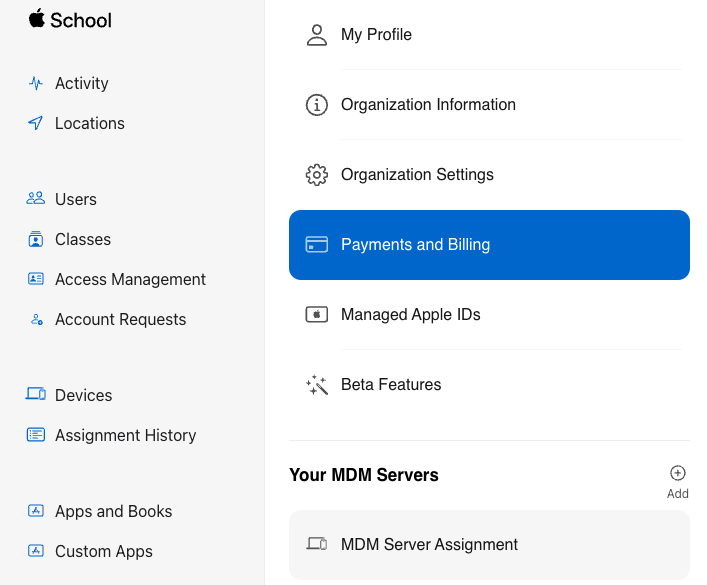Click Add label for MDM servers

click(678, 493)
